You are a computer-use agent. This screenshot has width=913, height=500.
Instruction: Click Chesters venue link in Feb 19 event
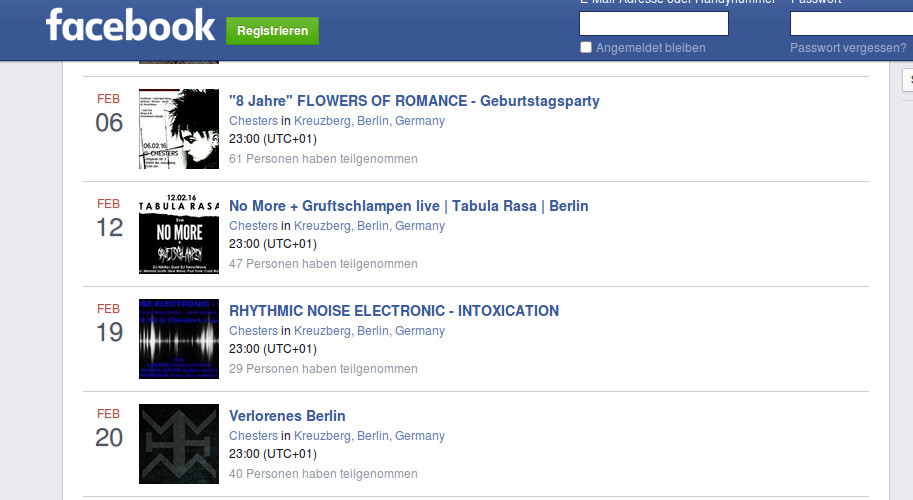[253, 331]
